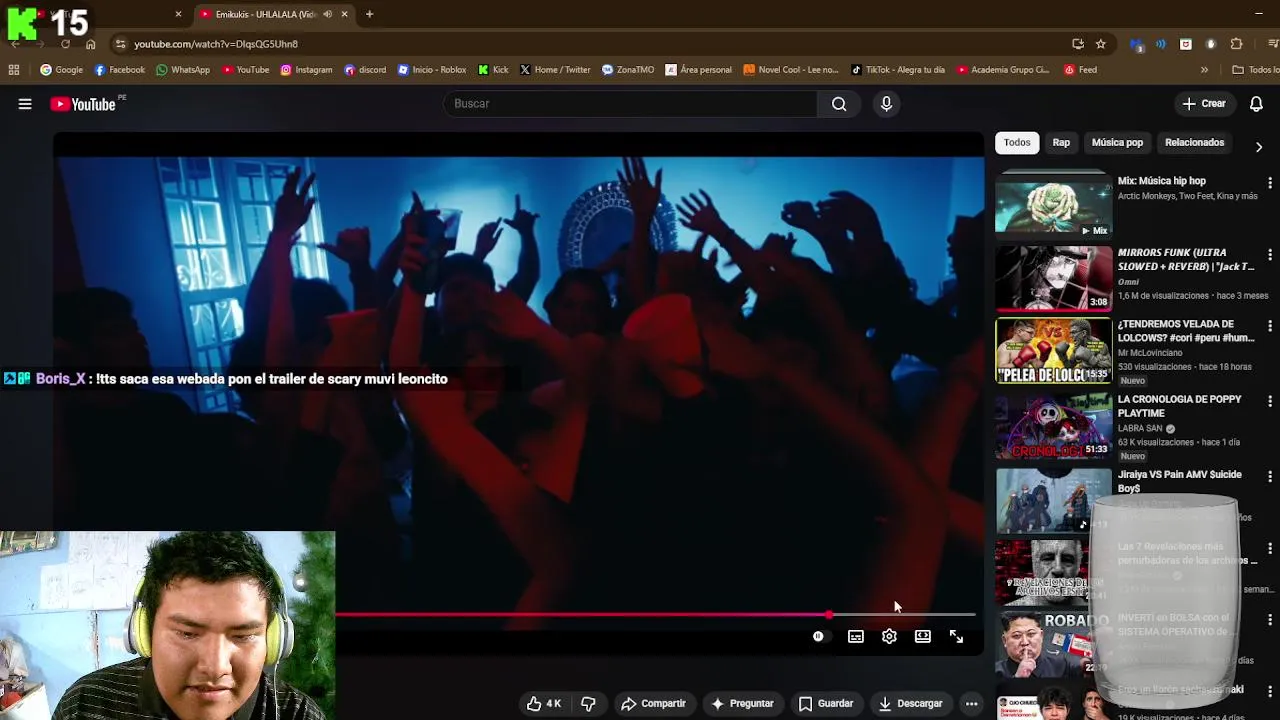Toggle subtitles in the video player
The height and width of the screenshot is (720, 1280).
point(856,636)
